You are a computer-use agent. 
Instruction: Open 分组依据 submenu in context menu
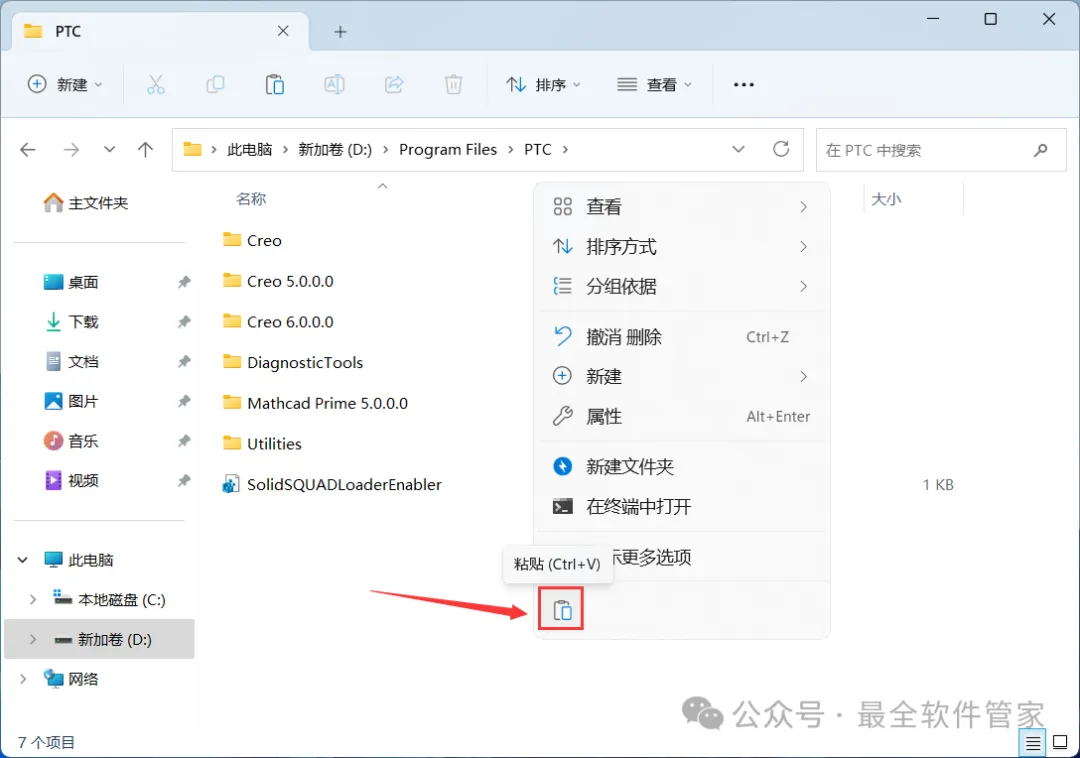pyautogui.click(x=681, y=286)
